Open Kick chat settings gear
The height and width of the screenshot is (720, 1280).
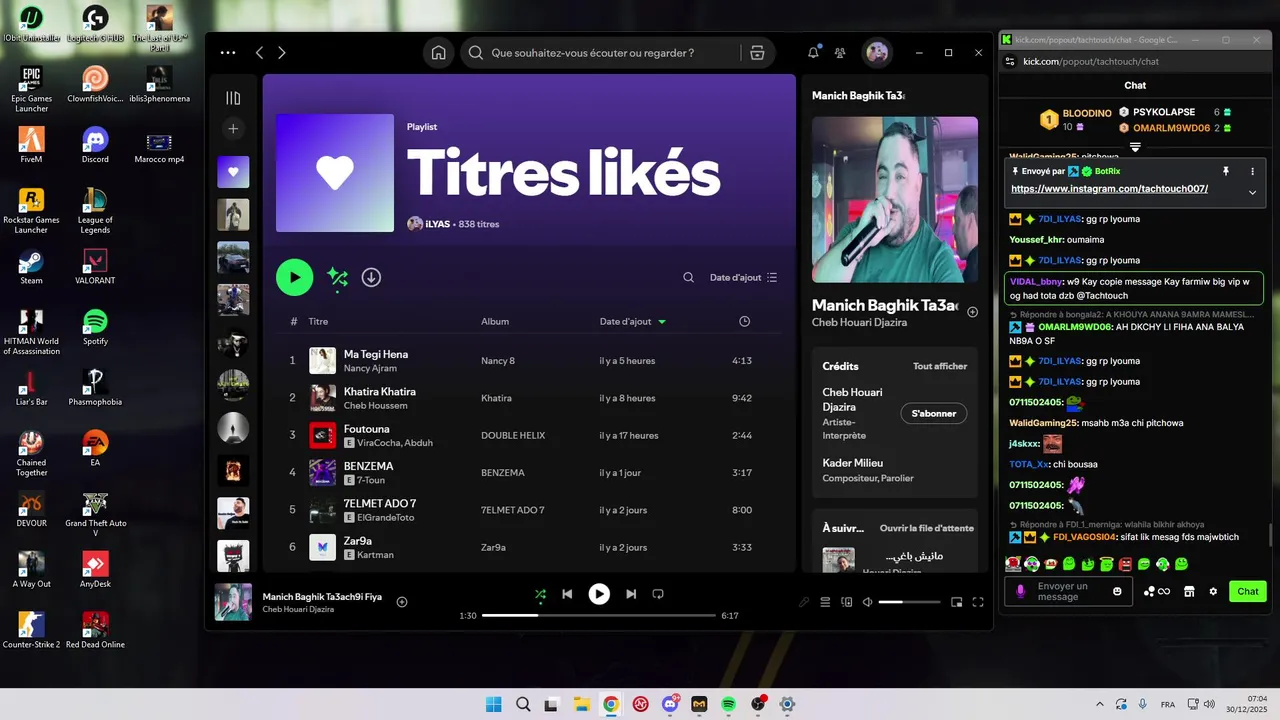(x=1213, y=591)
